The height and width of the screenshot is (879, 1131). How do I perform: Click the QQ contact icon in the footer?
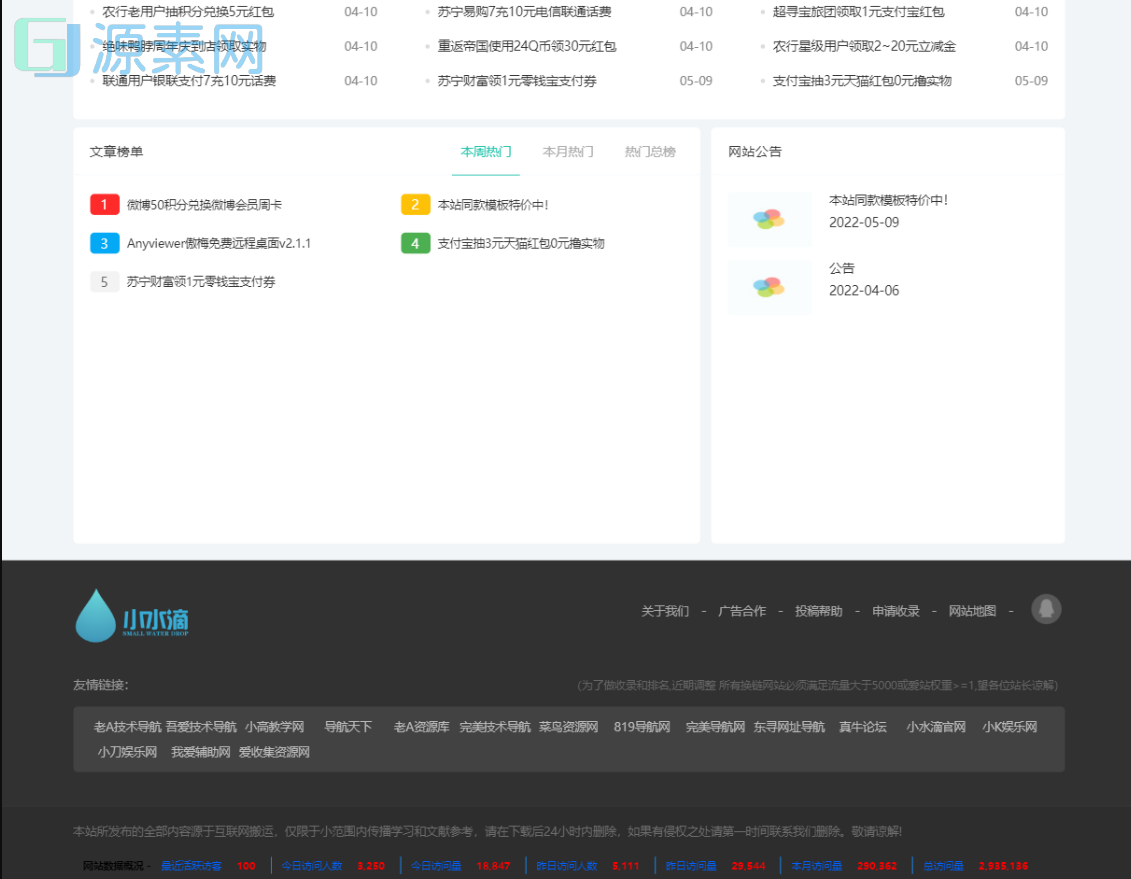[x=1046, y=609]
